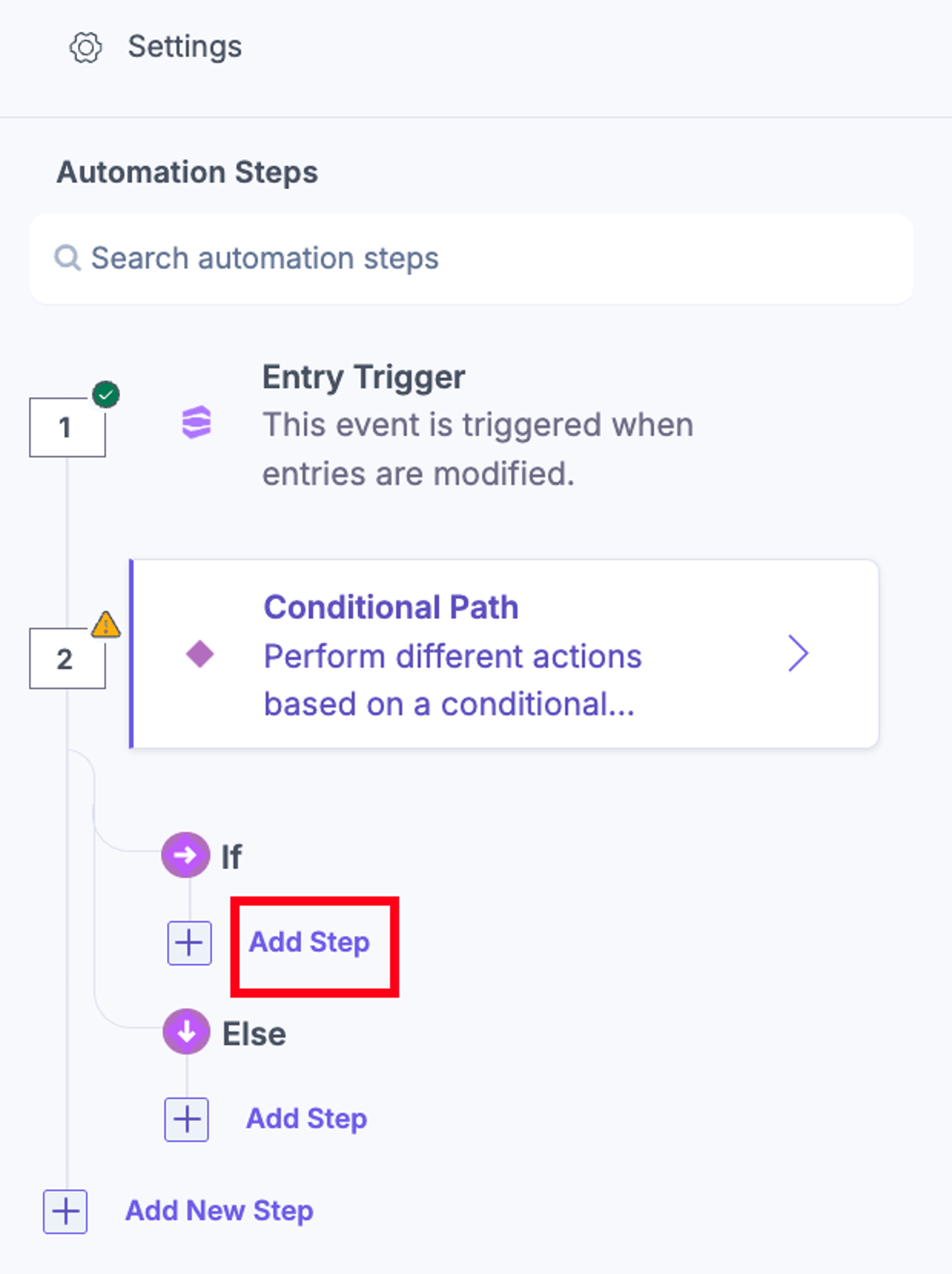Viewport: 952px width, 1274px height.
Task: Click the green checkmark status badge
Action: click(x=106, y=395)
